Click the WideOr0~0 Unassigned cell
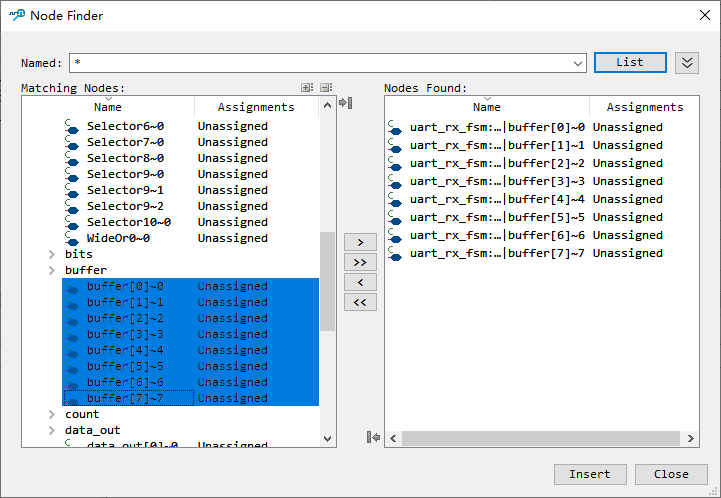The image size is (721, 498). pyautogui.click(x=233, y=238)
